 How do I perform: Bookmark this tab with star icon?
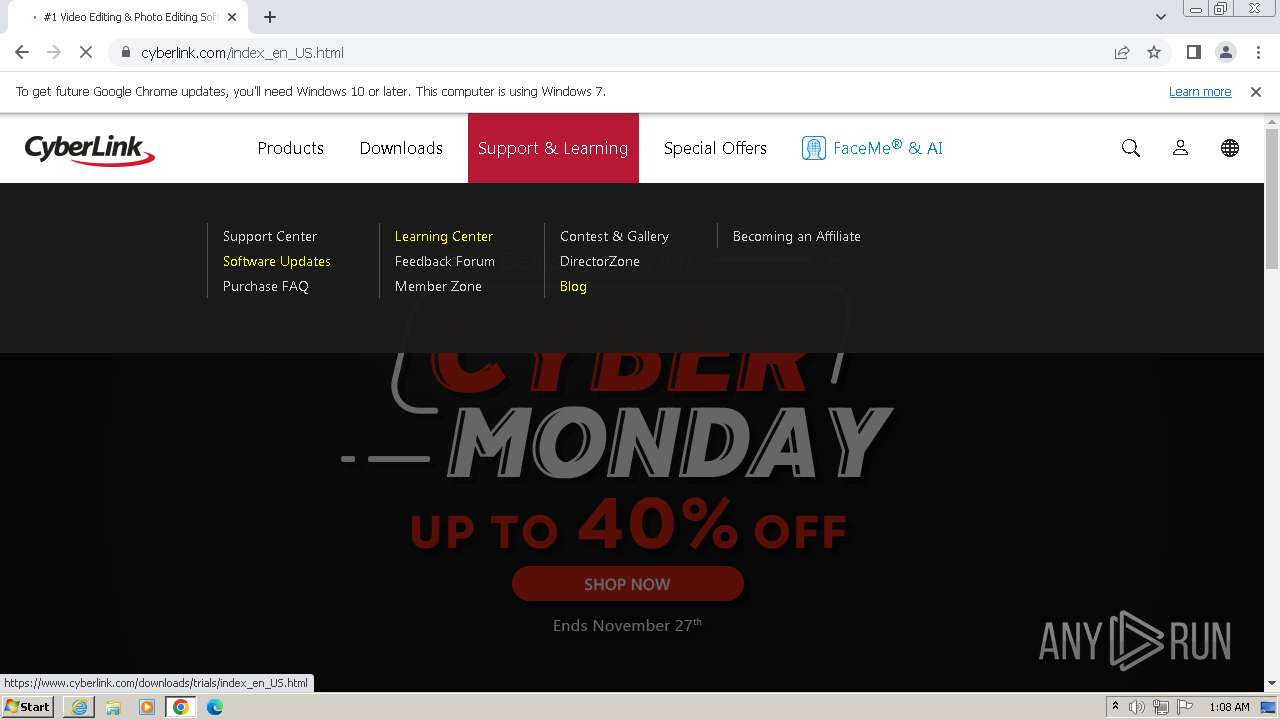[x=1154, y=53]
